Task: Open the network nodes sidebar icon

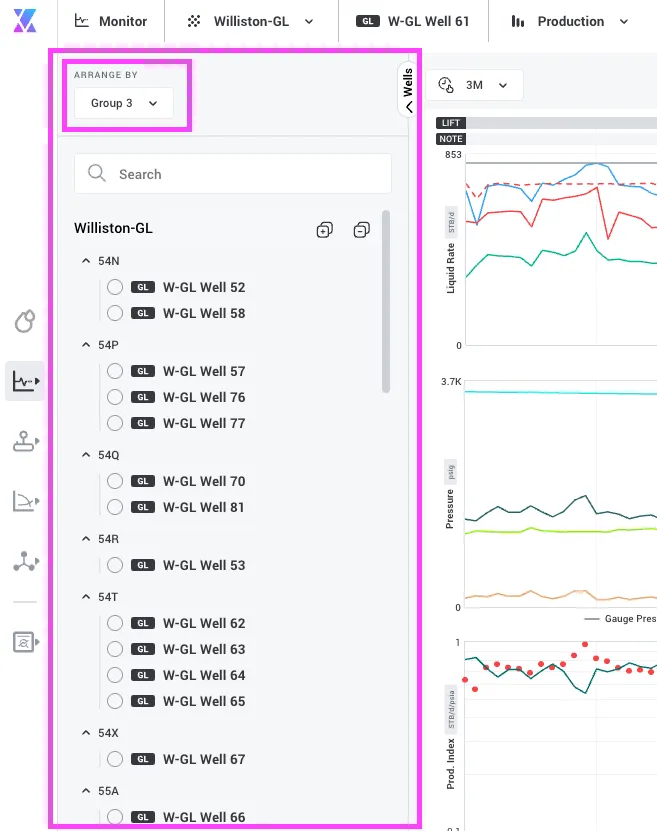Action: tap(25, 561)
